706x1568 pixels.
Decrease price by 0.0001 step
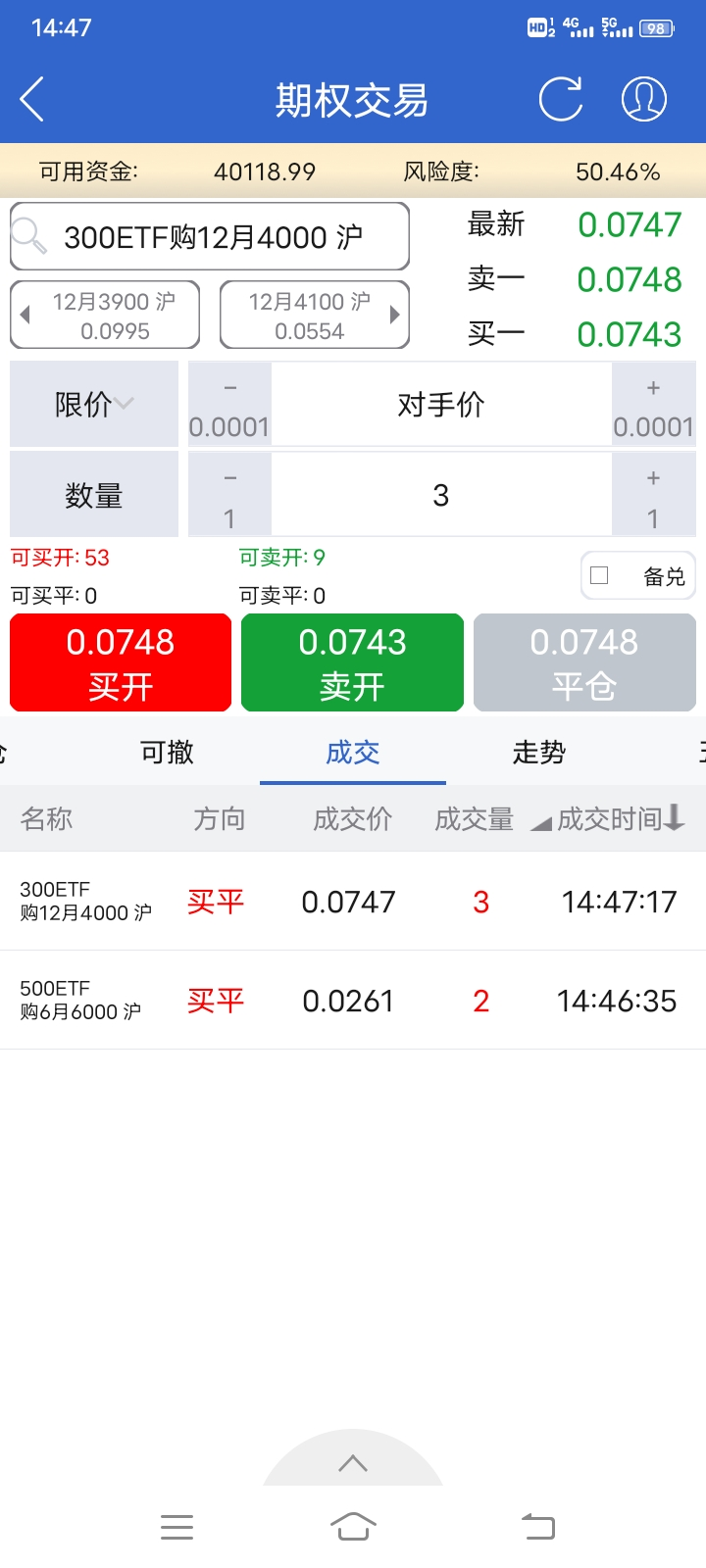click(x=229, y=405)
